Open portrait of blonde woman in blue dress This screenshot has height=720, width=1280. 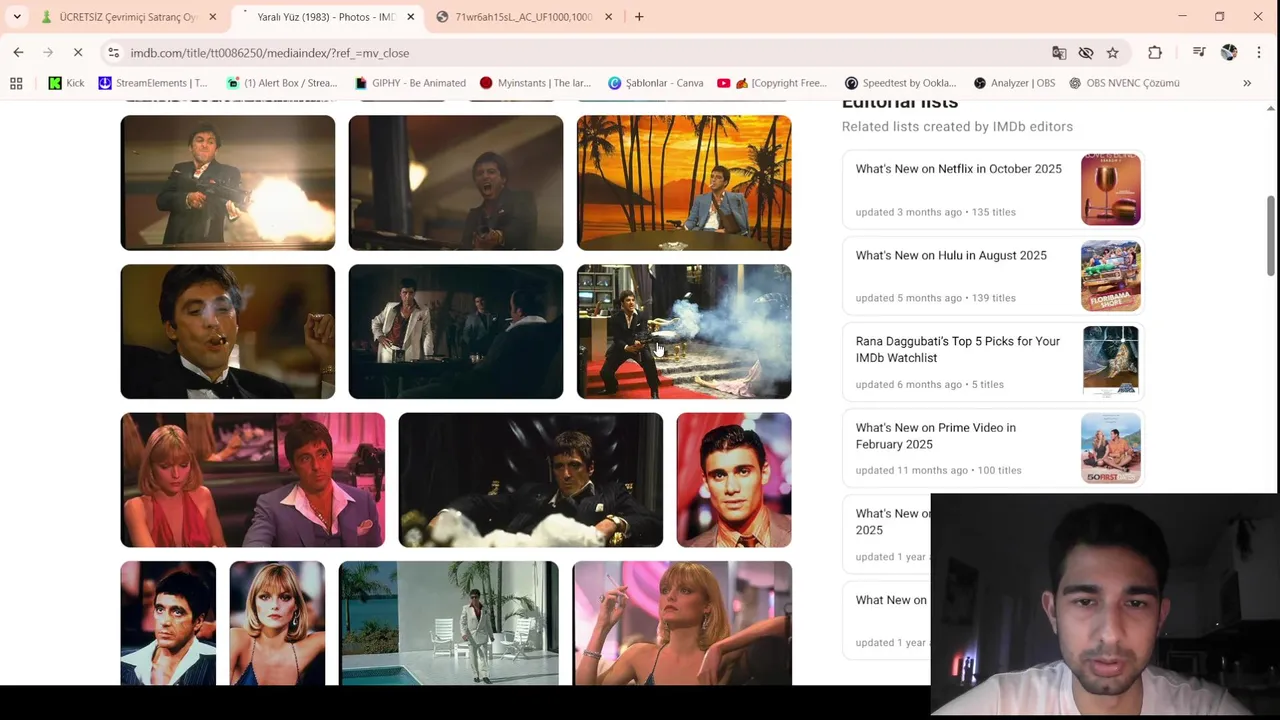[277, 623]
